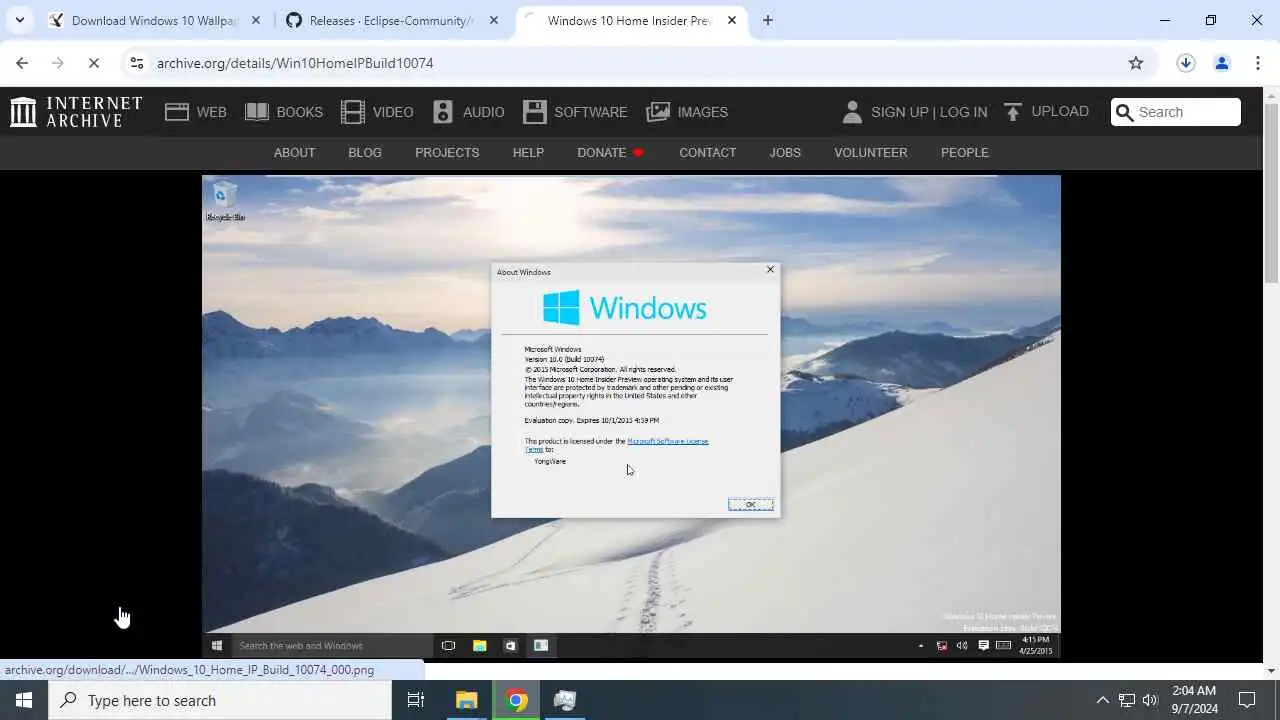Show hidden system tray icons
The height and width of the screenshot is (720, 1280).
[1102, 700]
